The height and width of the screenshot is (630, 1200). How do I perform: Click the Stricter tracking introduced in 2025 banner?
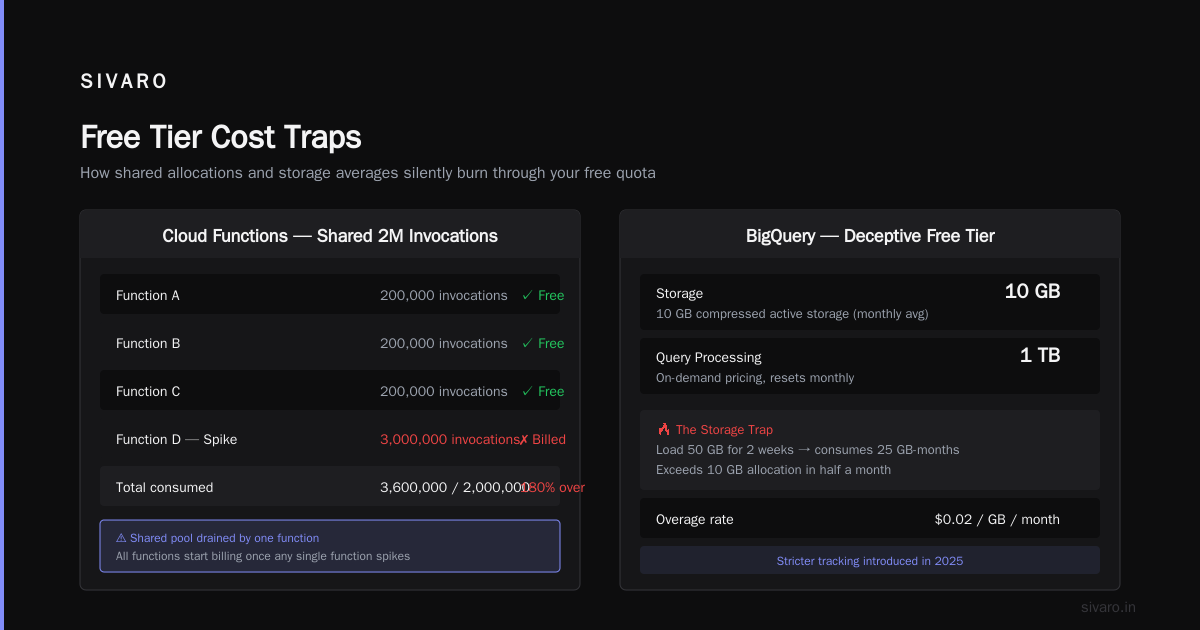point(870,560)
